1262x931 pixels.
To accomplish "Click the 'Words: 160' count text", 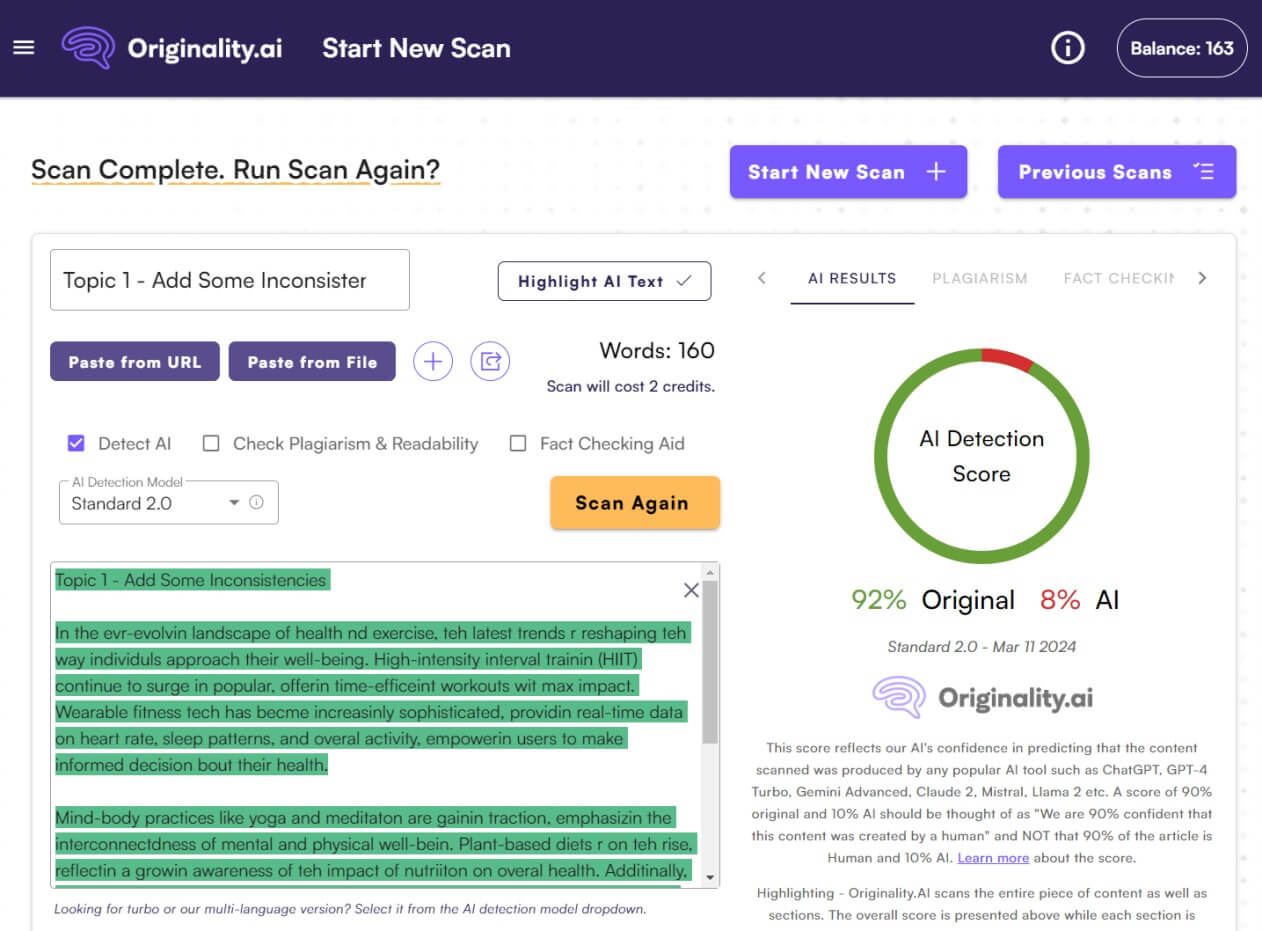I will (657, 350).
